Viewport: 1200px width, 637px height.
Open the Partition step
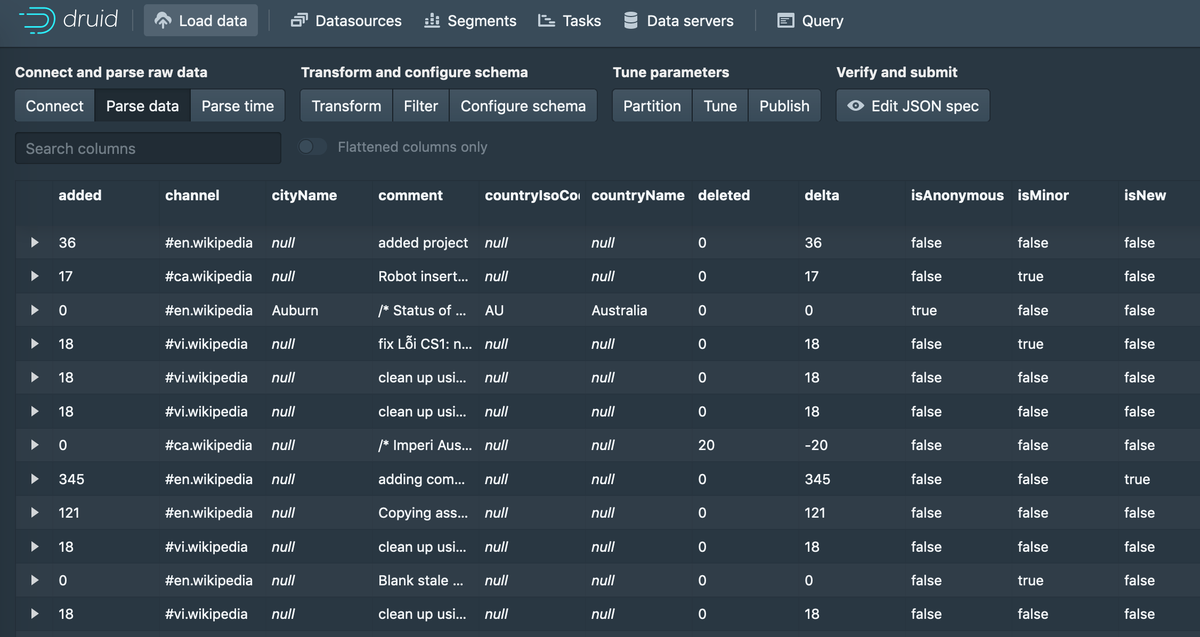652,106
